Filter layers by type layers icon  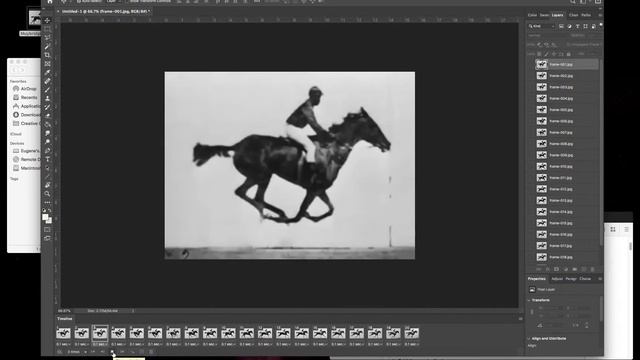click(x=578, y=26)
